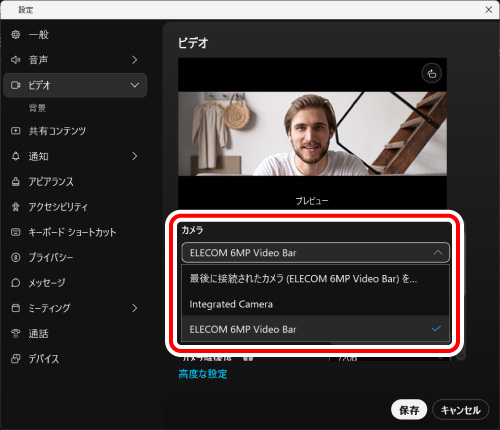Image resolution: width=500 pixels, height=430 pixels.
Task: Choose Integrated Camera from the camera list
Action: pos(315,304)
